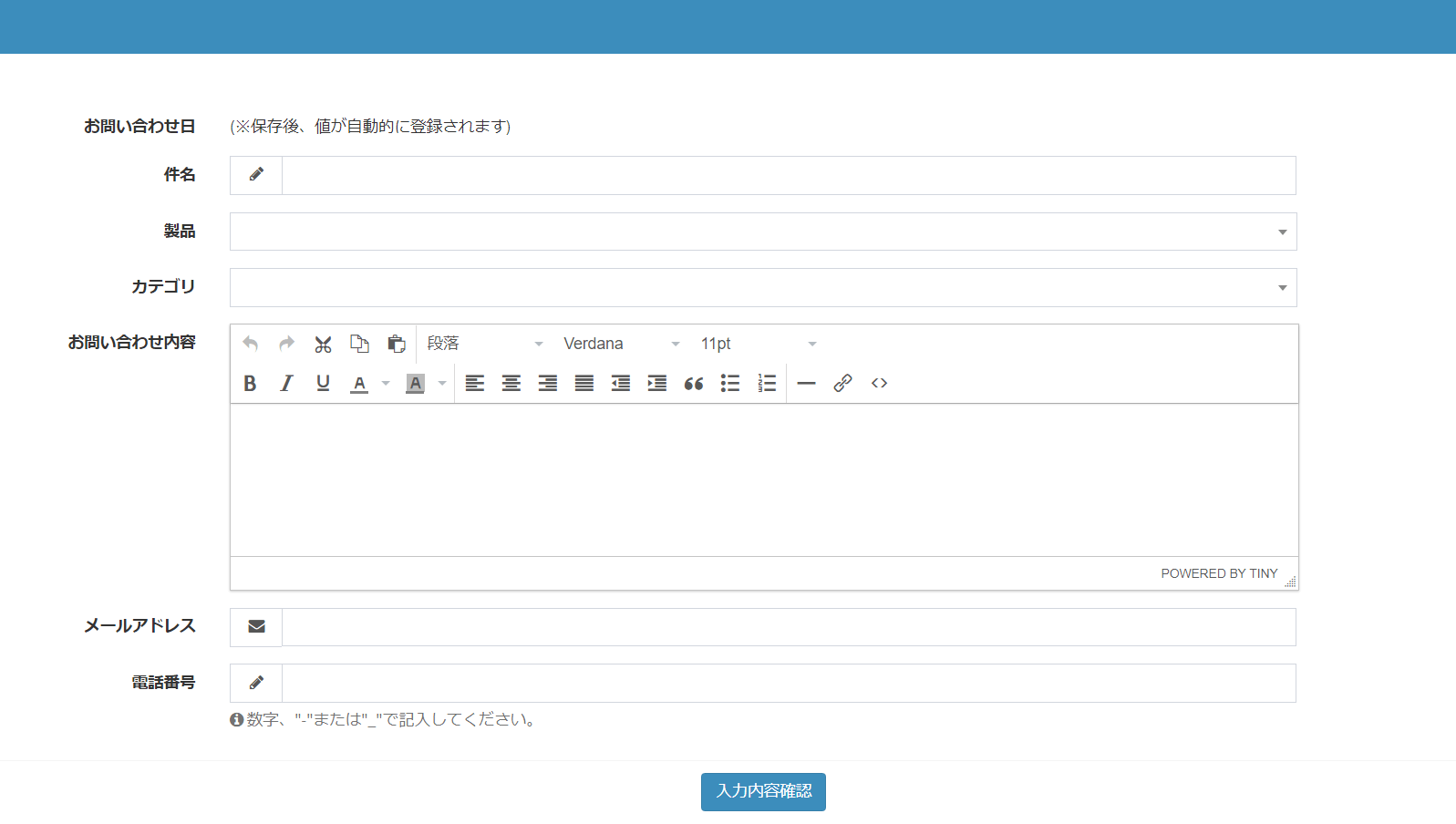Open the POWERED BY TINY link
The height and width of the screenshot is (824, 1456).
pos(1219,574)
